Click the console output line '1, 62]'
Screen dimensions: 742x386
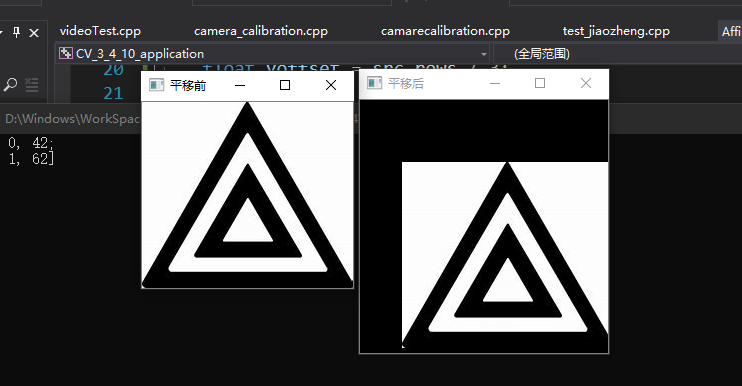[31, 158]
